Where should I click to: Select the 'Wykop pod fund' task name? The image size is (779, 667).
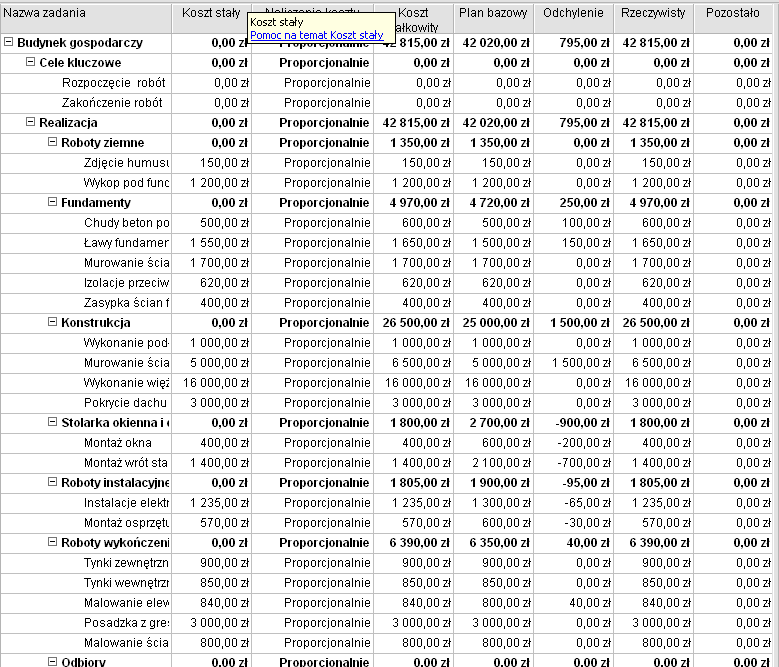126,183
